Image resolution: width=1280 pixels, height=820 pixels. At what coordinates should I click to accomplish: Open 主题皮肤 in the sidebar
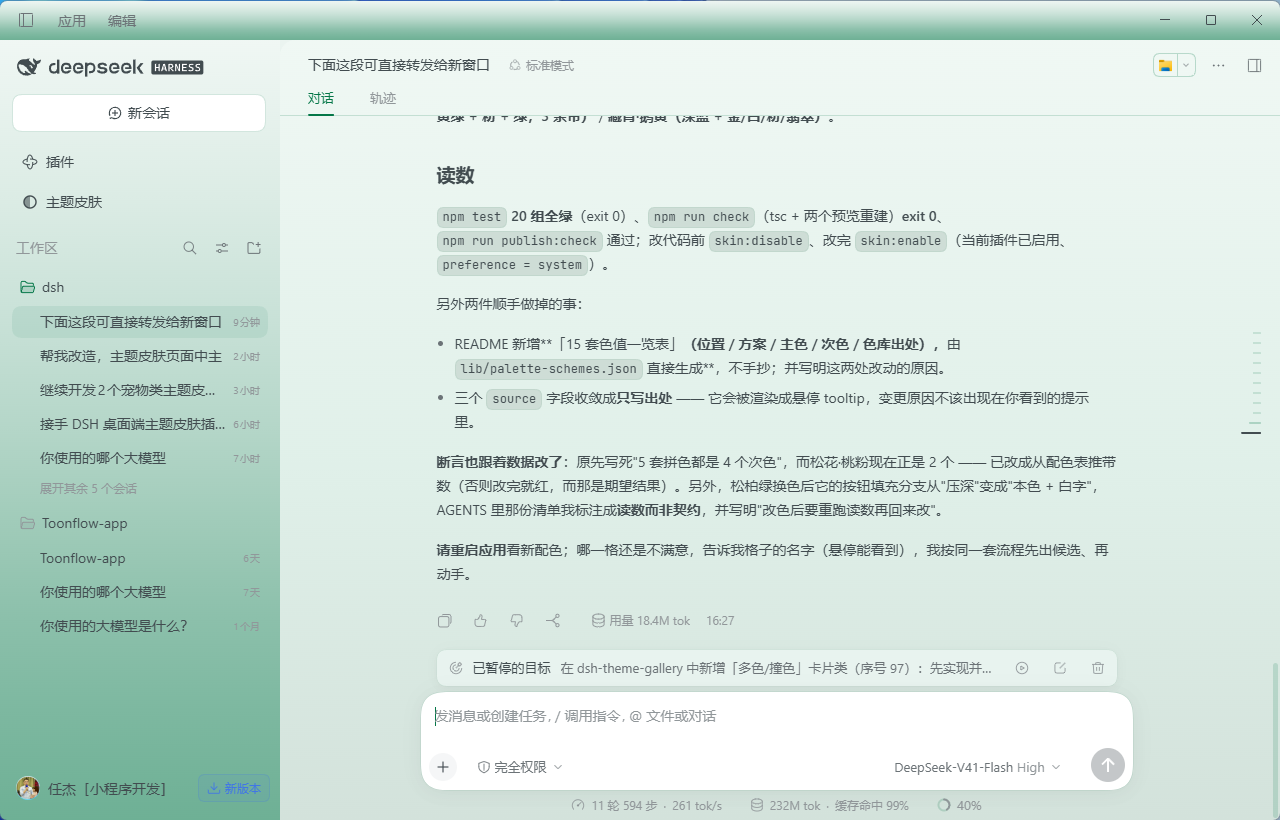pos(139,202)
